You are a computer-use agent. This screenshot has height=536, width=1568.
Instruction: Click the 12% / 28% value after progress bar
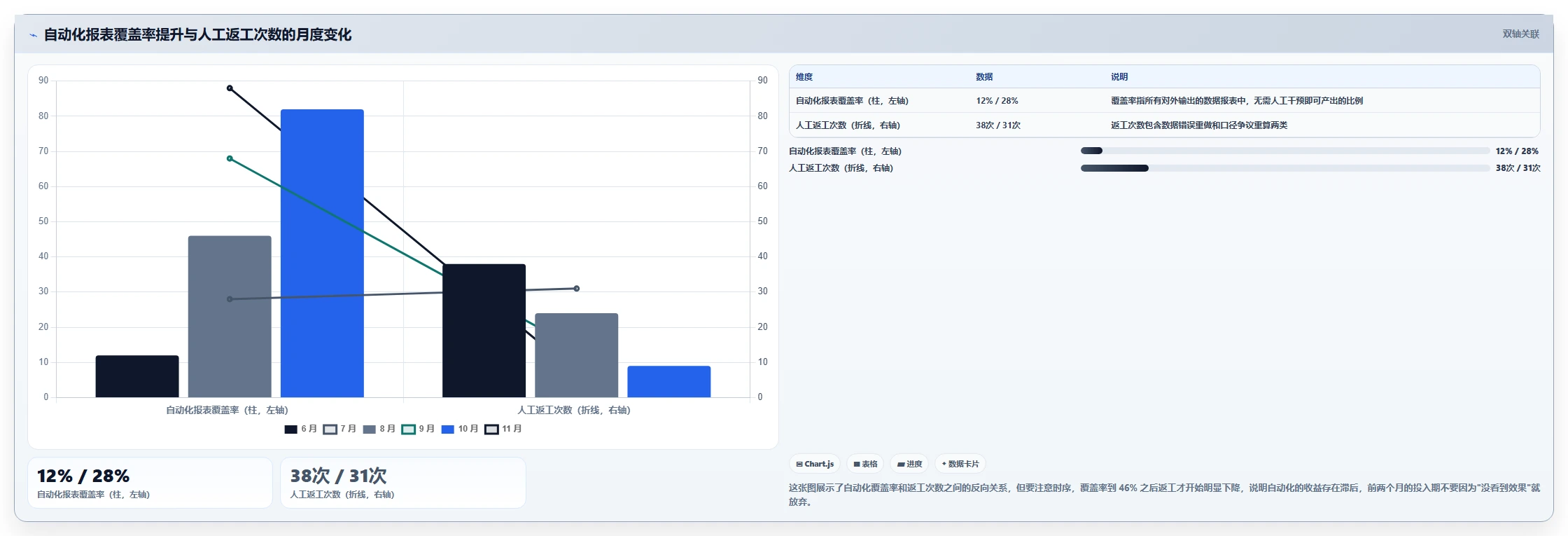(1517, 151)
